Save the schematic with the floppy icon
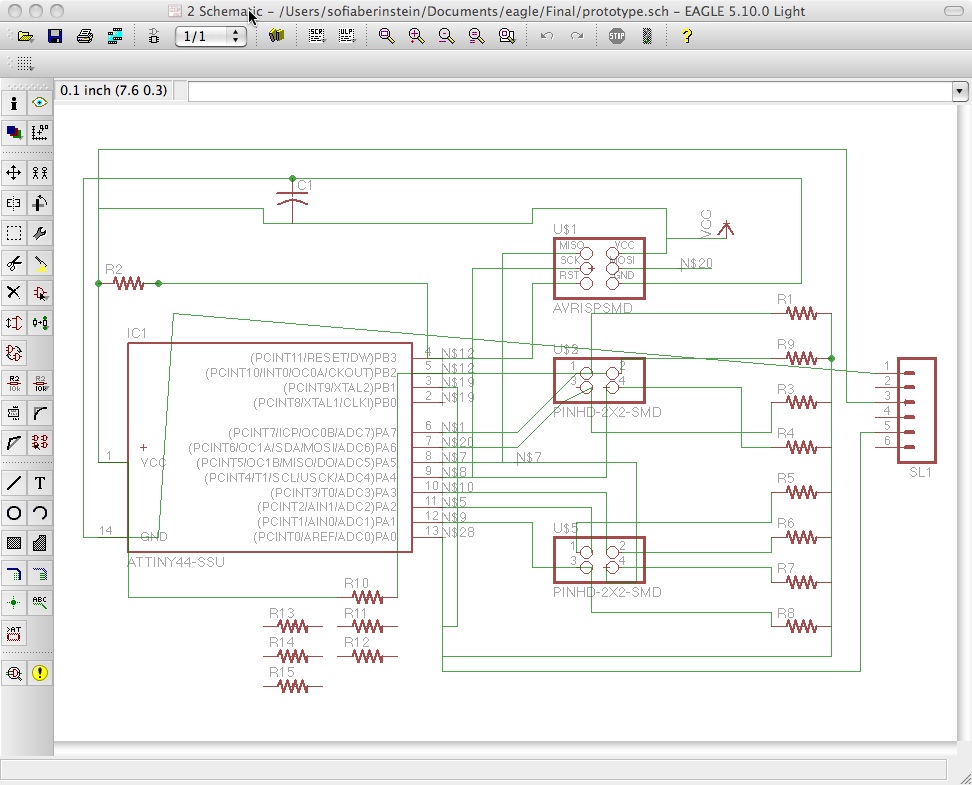The width and height of the screenshot is (972, 785). tap(55, 37)
